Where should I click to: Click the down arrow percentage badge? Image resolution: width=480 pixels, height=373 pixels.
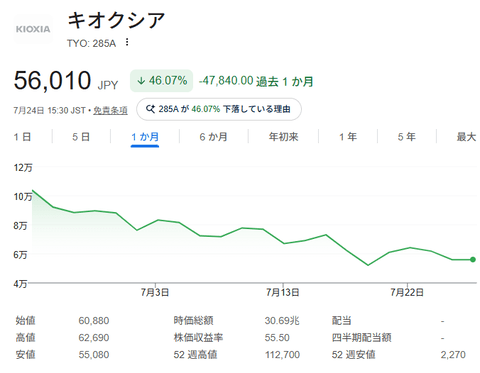click(x=162, y=81)
